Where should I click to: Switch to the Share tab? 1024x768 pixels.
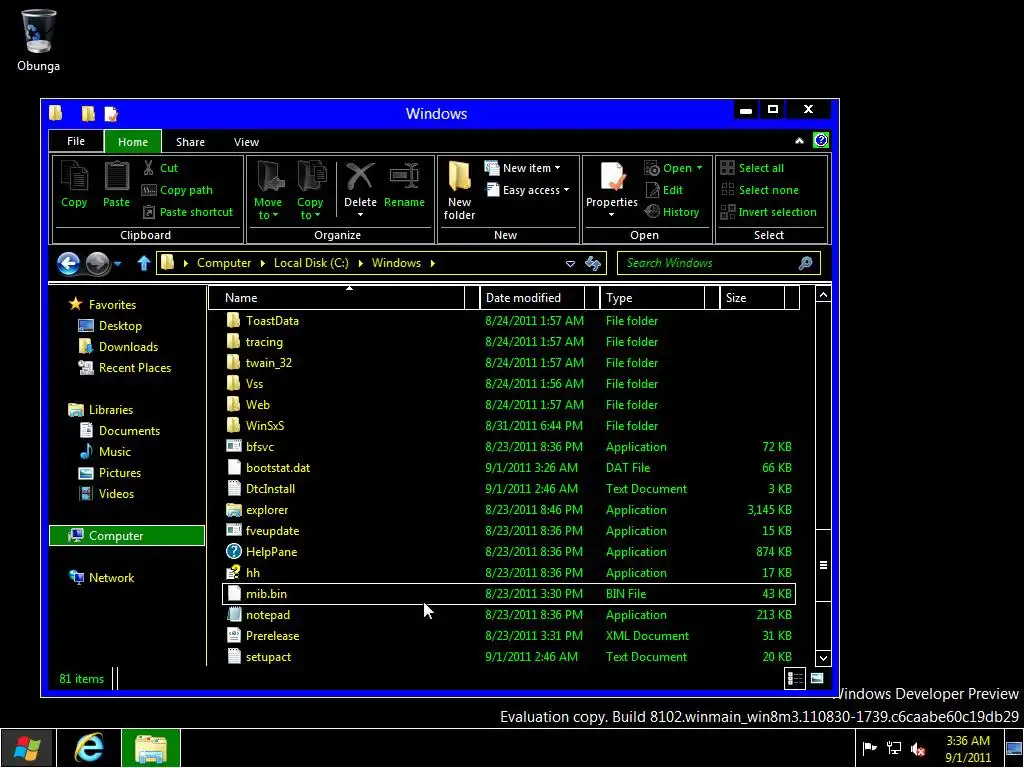[190, 142]
